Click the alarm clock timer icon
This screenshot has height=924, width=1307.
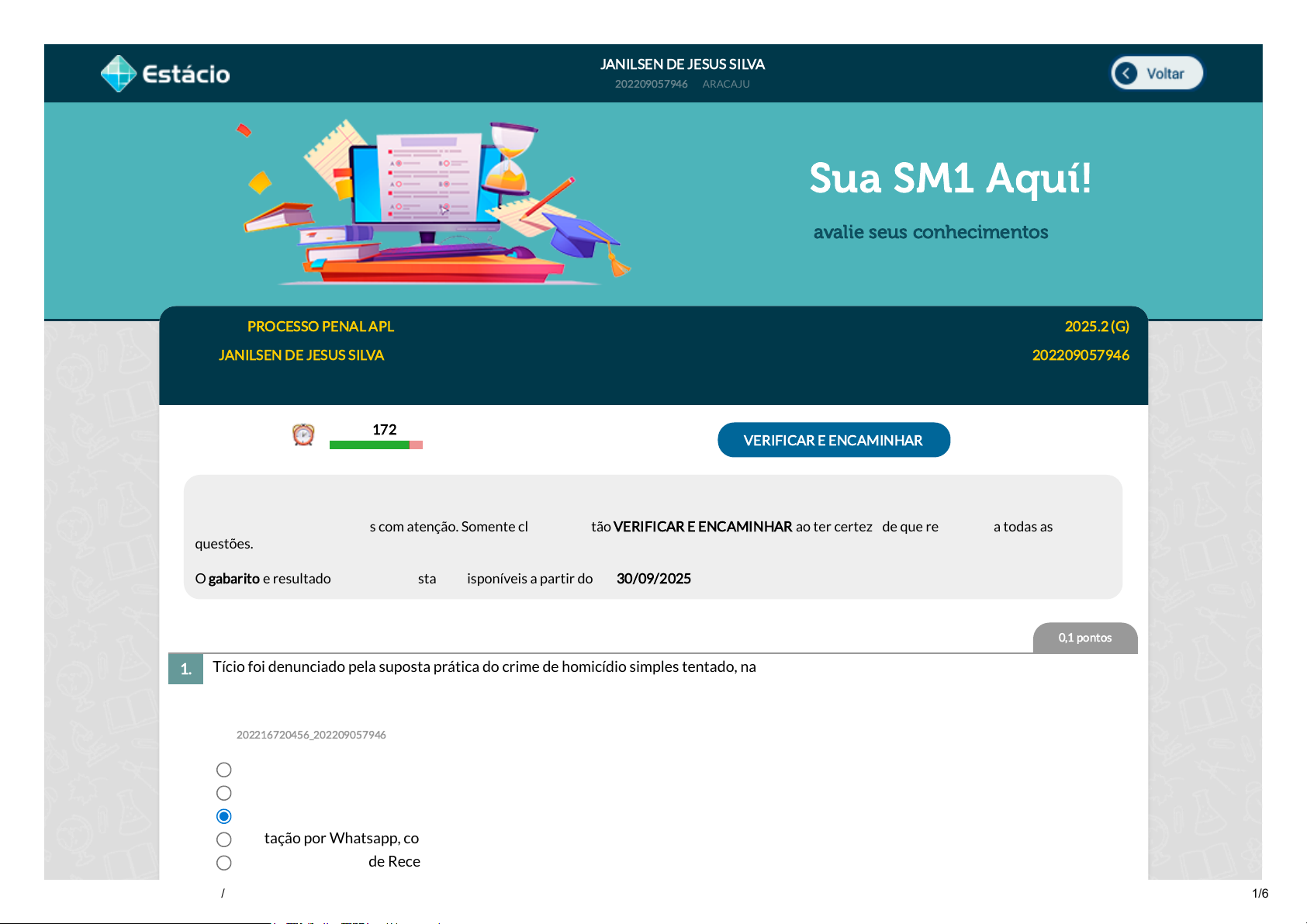coord(303,434)
